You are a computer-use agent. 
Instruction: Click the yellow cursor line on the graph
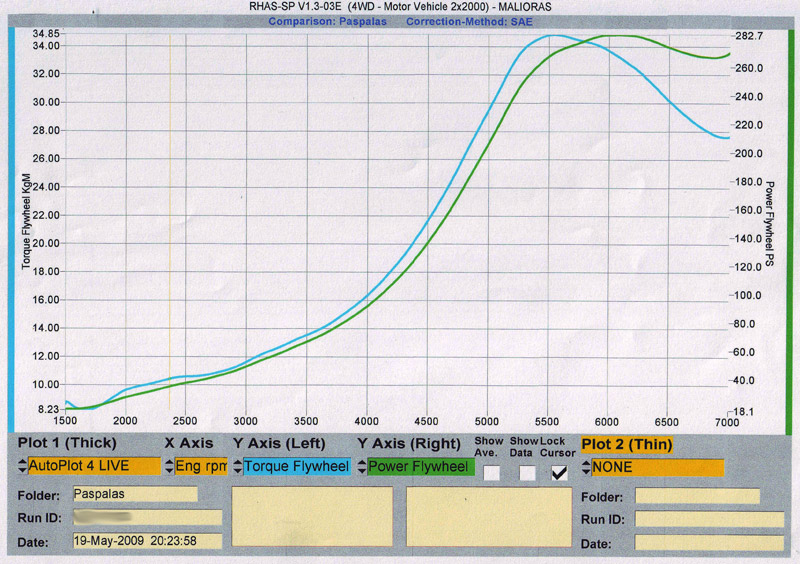[x=170, y=222]
